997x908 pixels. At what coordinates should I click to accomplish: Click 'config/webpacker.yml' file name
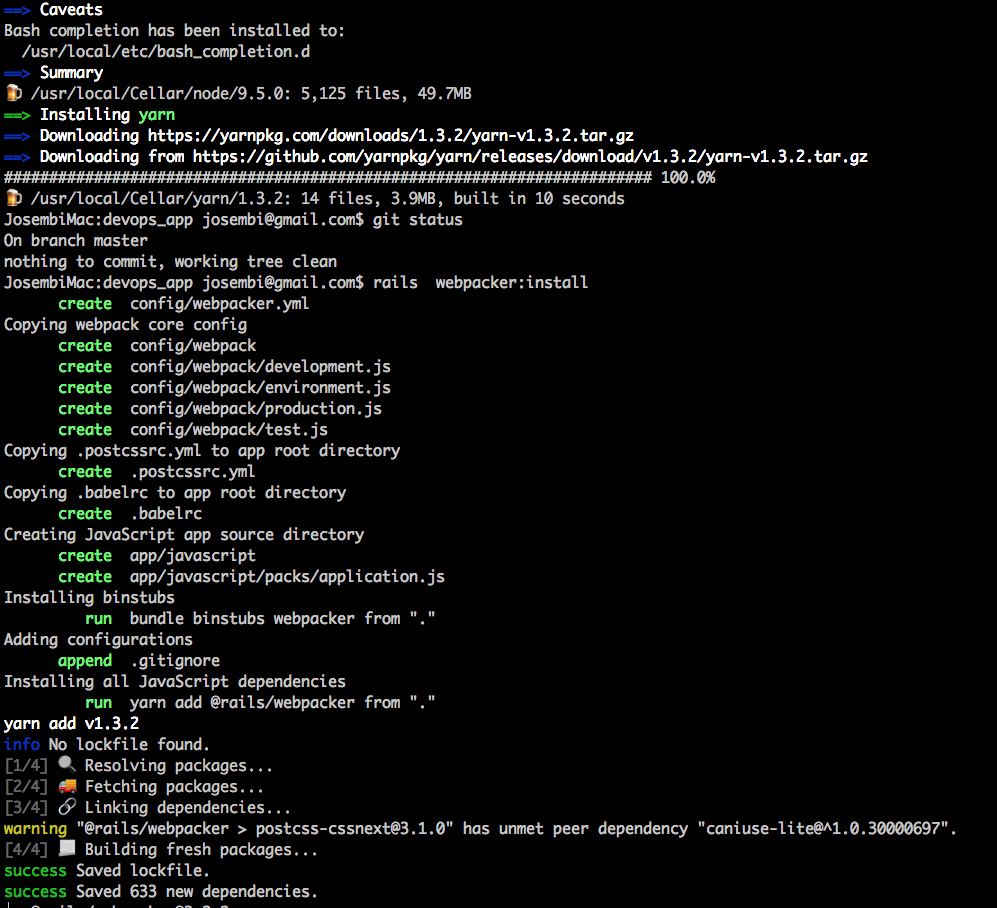click(x=219, y=303)
